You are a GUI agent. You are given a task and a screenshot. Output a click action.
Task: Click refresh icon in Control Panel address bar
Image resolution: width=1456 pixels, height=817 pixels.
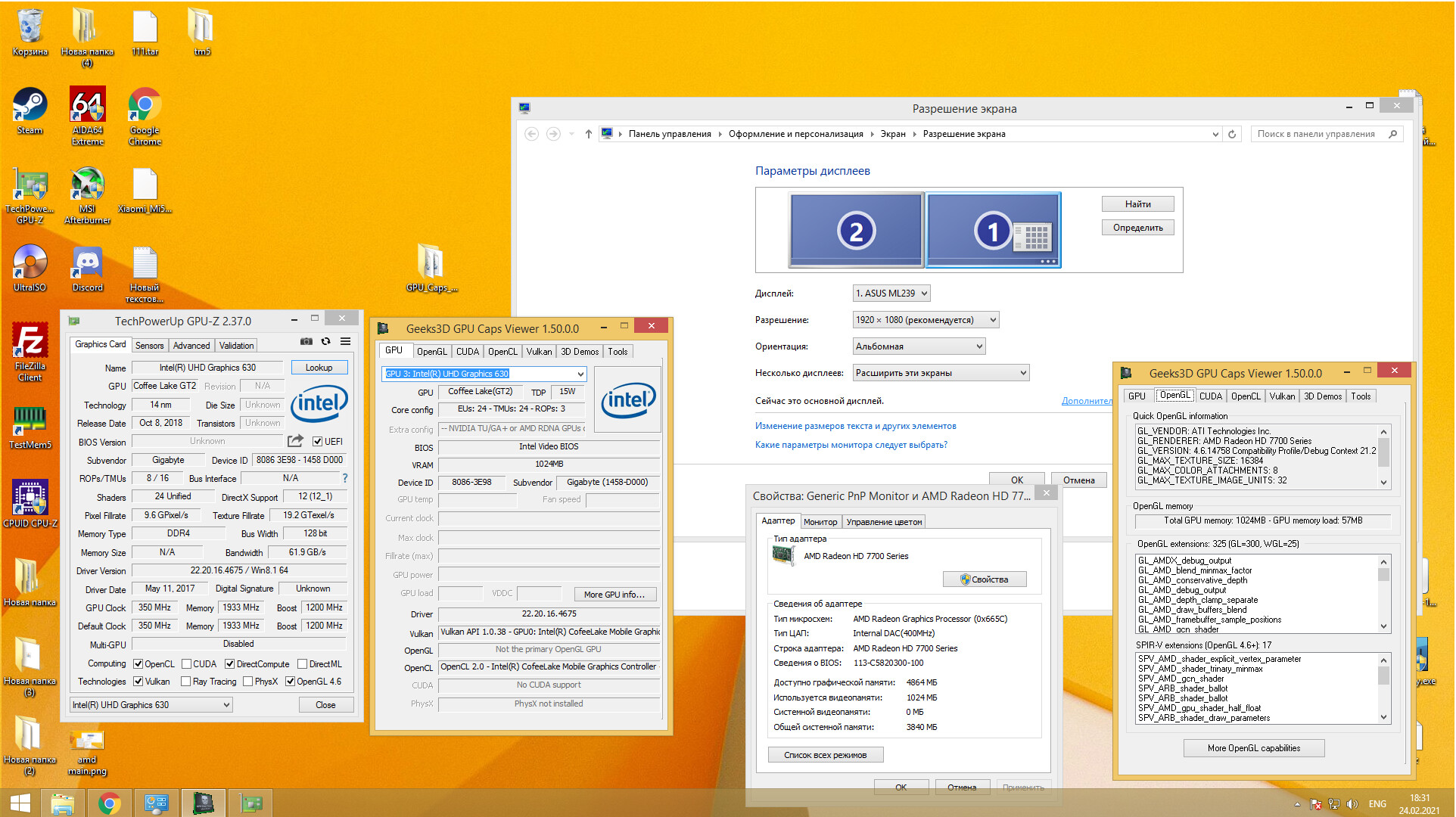(1232, 134)
